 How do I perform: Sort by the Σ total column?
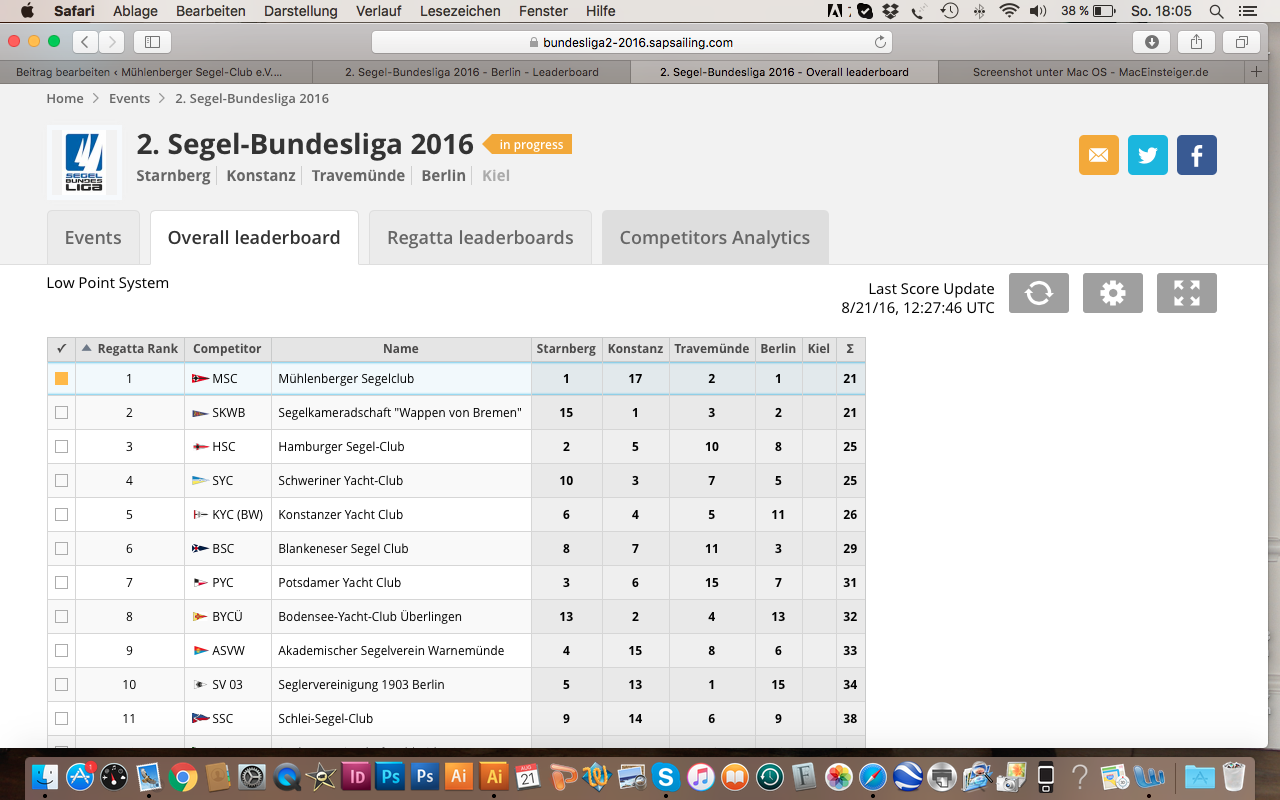[x=850, y=349]
